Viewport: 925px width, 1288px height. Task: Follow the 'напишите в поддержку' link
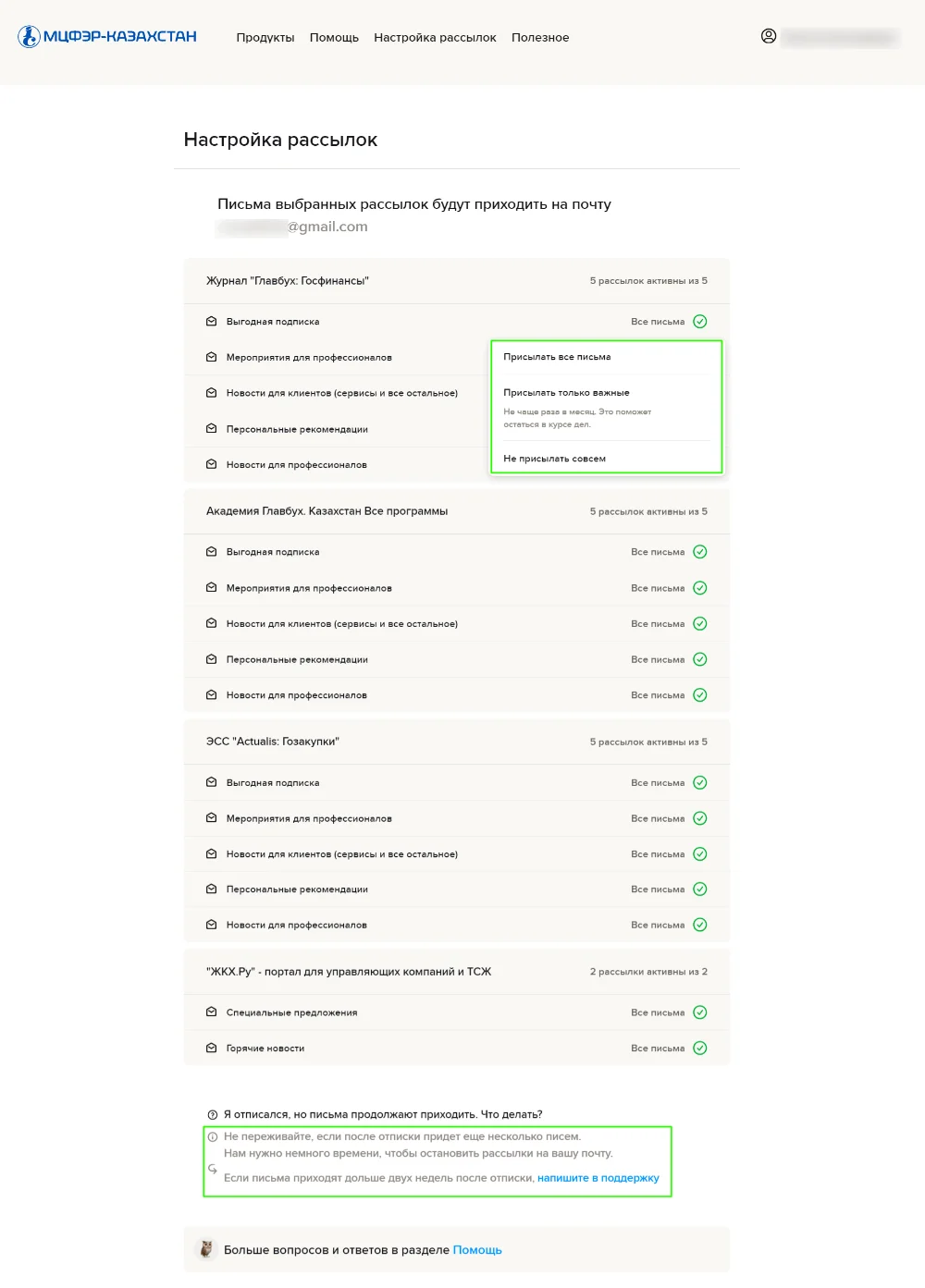click(598, 1178)
